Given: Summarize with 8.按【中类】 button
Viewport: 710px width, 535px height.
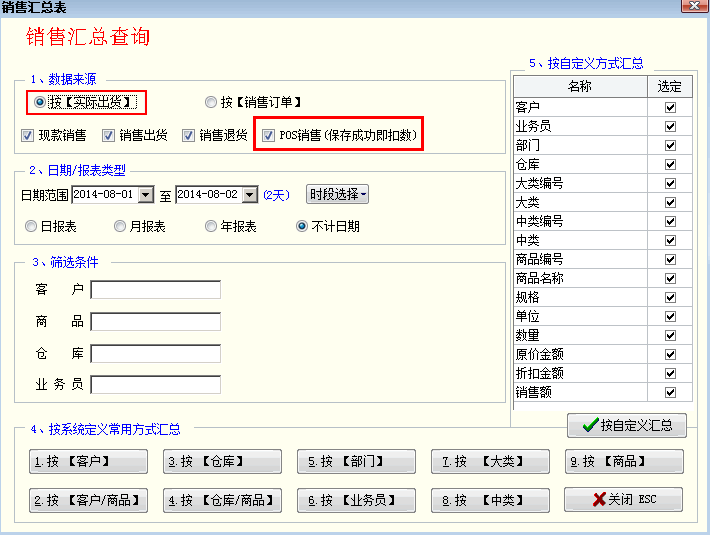Looking at the screenshot, I should [x=490, y=501].
